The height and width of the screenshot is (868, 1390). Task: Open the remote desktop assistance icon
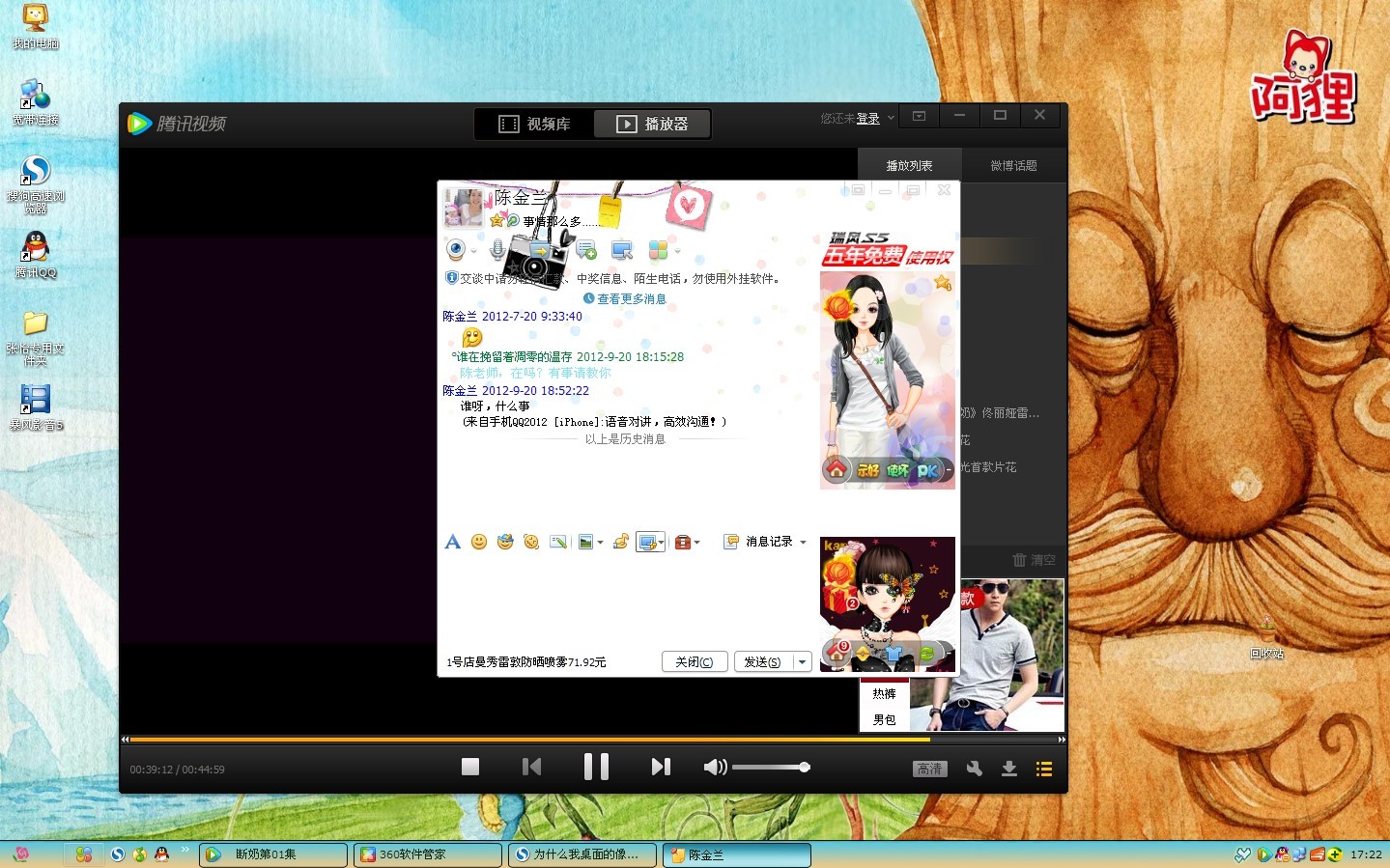(622, 250)
